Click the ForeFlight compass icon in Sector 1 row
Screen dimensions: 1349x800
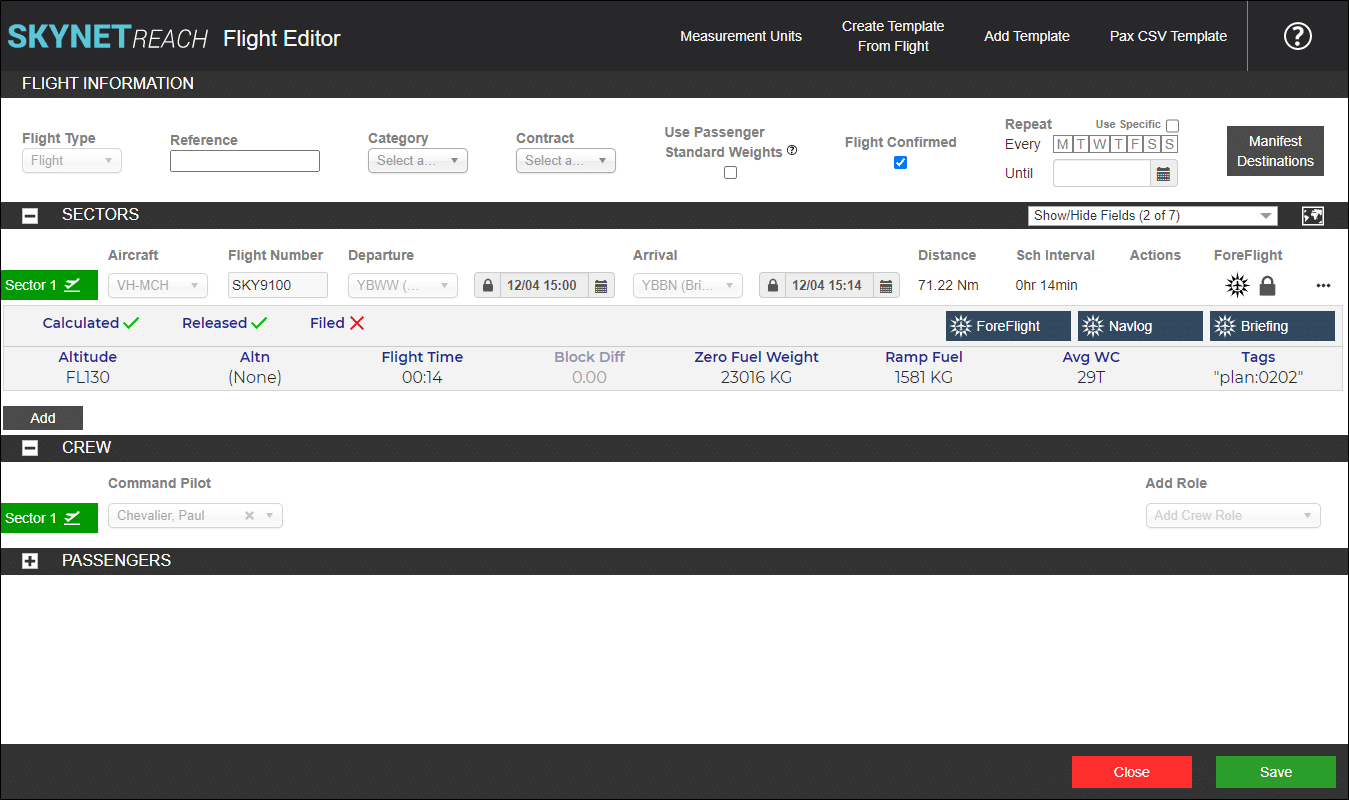1238,286
